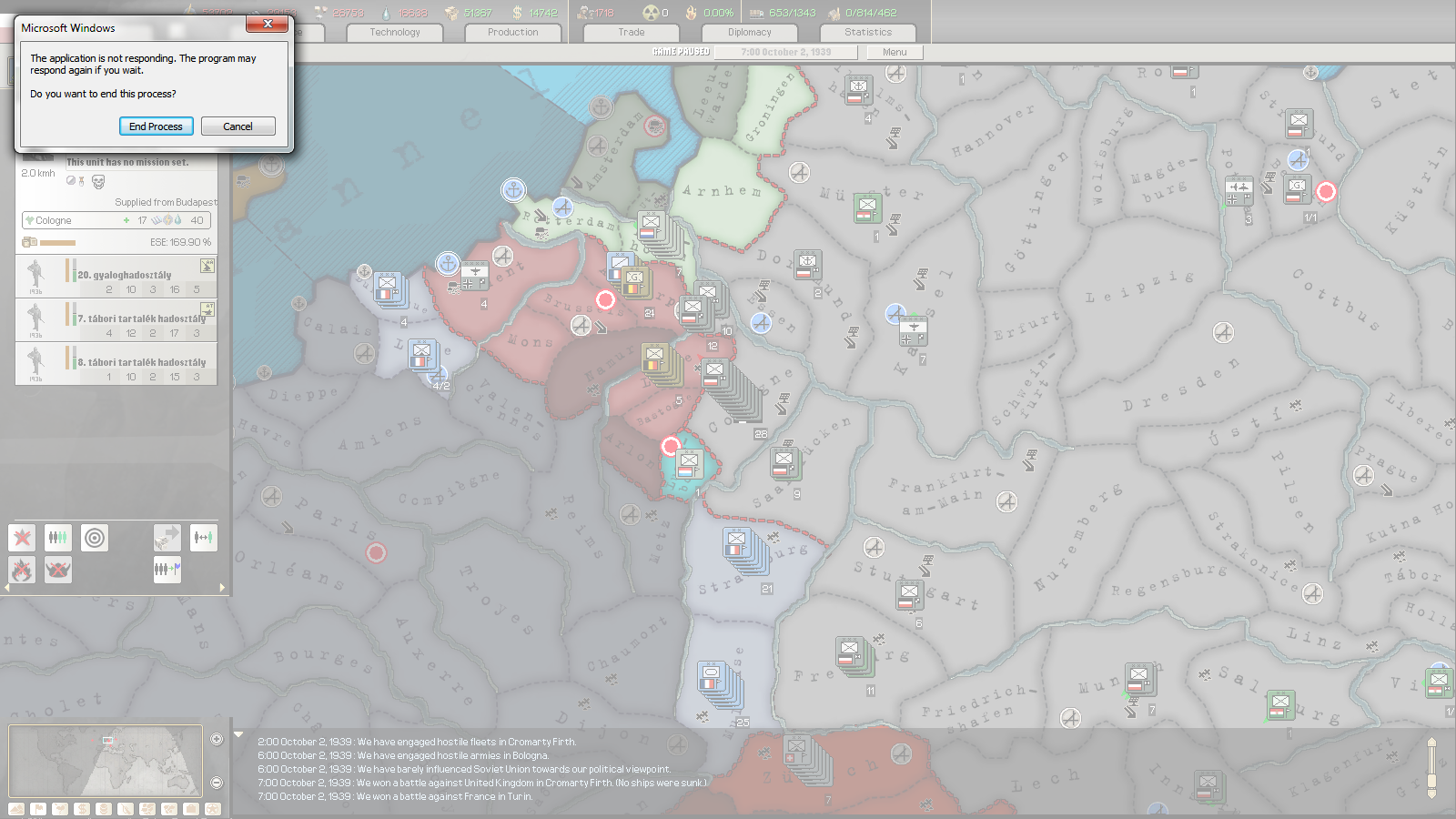Zoom in with the minimap plus button

click(x=217, y=739)
